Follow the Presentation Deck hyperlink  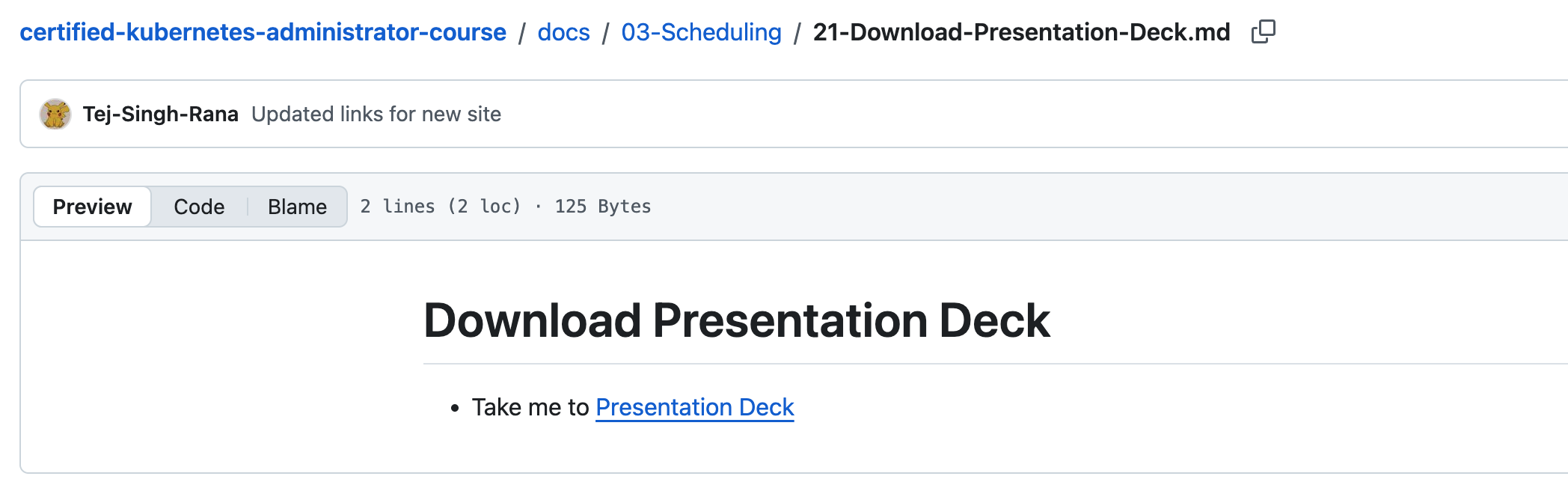694,407
